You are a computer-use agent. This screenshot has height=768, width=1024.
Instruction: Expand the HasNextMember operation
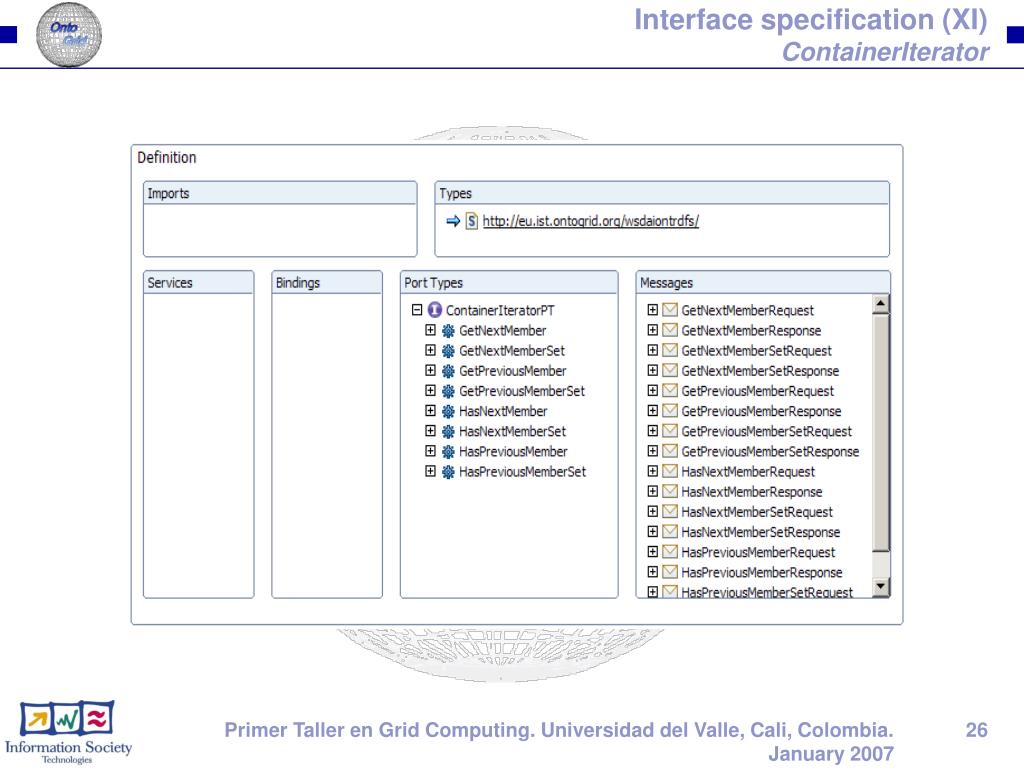[431, 411]
